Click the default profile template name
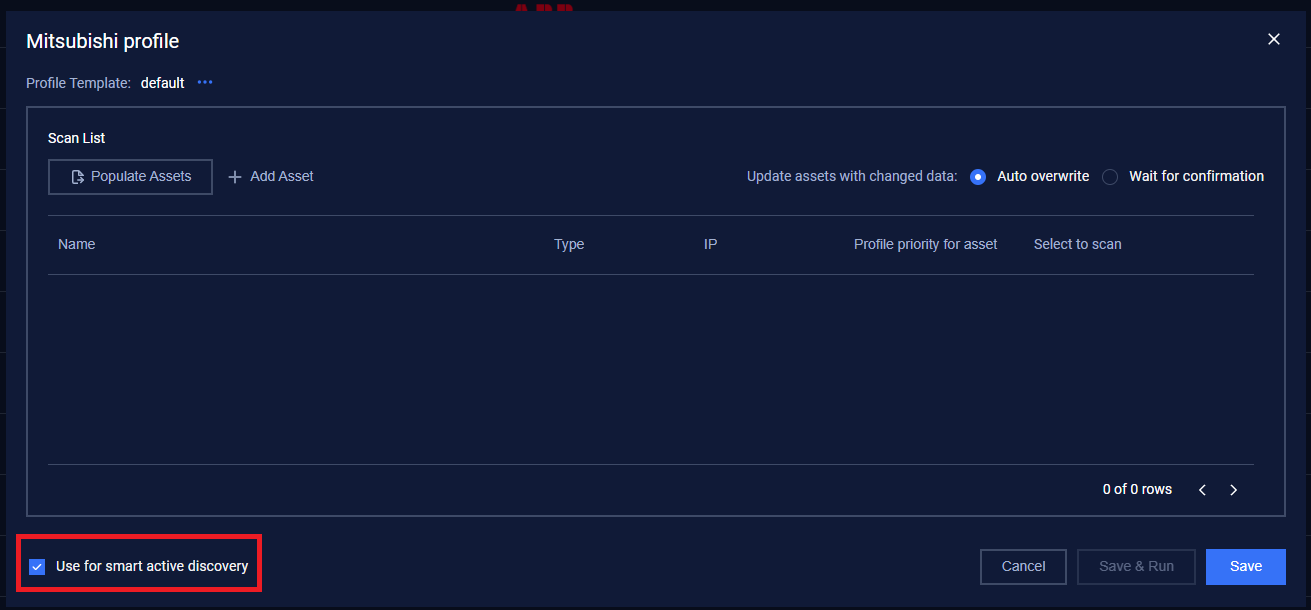The height and width of the screenshot is (610, 1311). coord(163,83)
